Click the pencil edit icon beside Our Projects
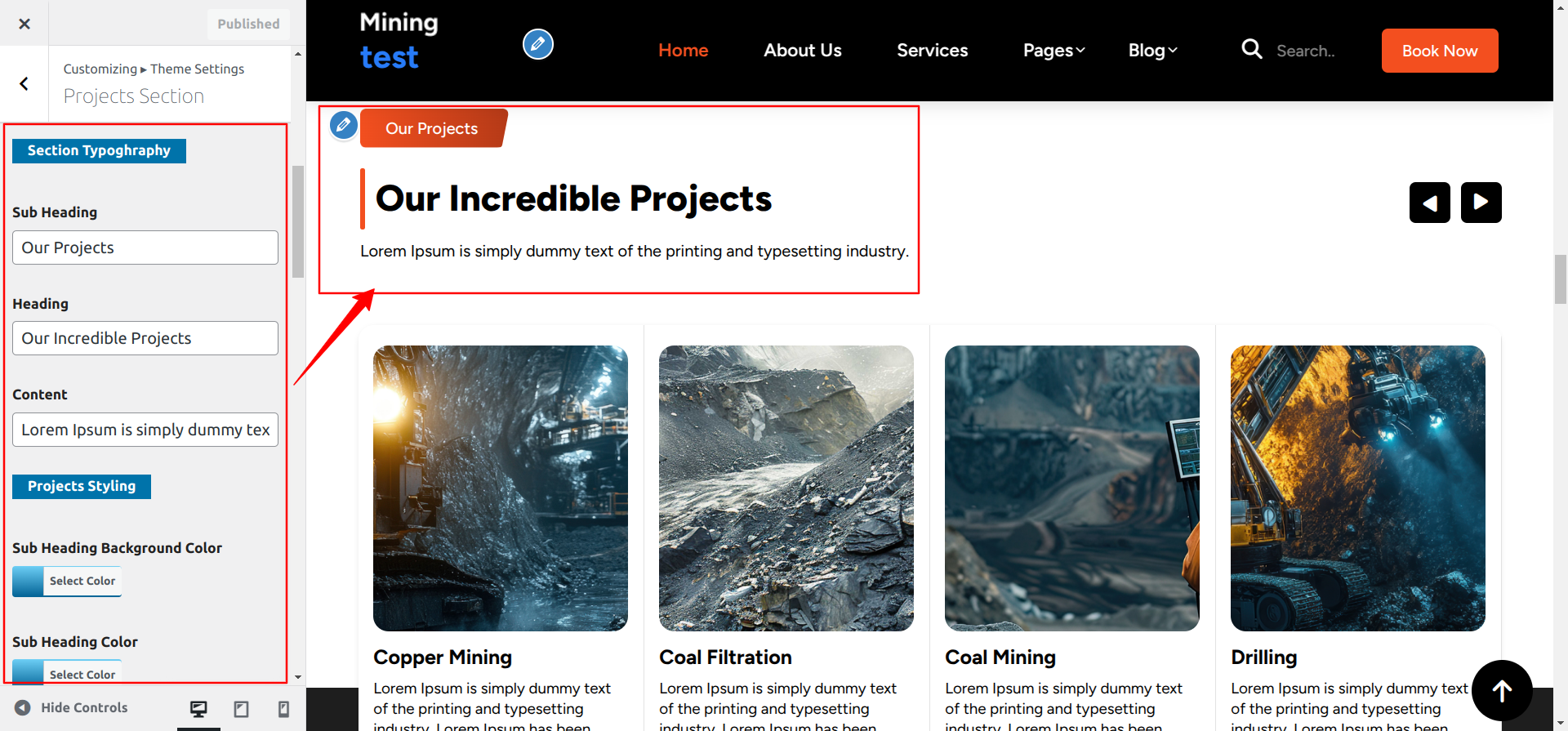Image resolution: width=1568 pixels, height=731 pixels. tap(344, 125)
